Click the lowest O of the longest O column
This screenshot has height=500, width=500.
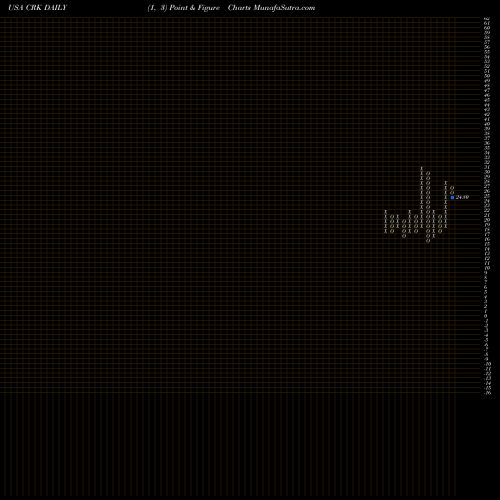(x=428, y=241)
